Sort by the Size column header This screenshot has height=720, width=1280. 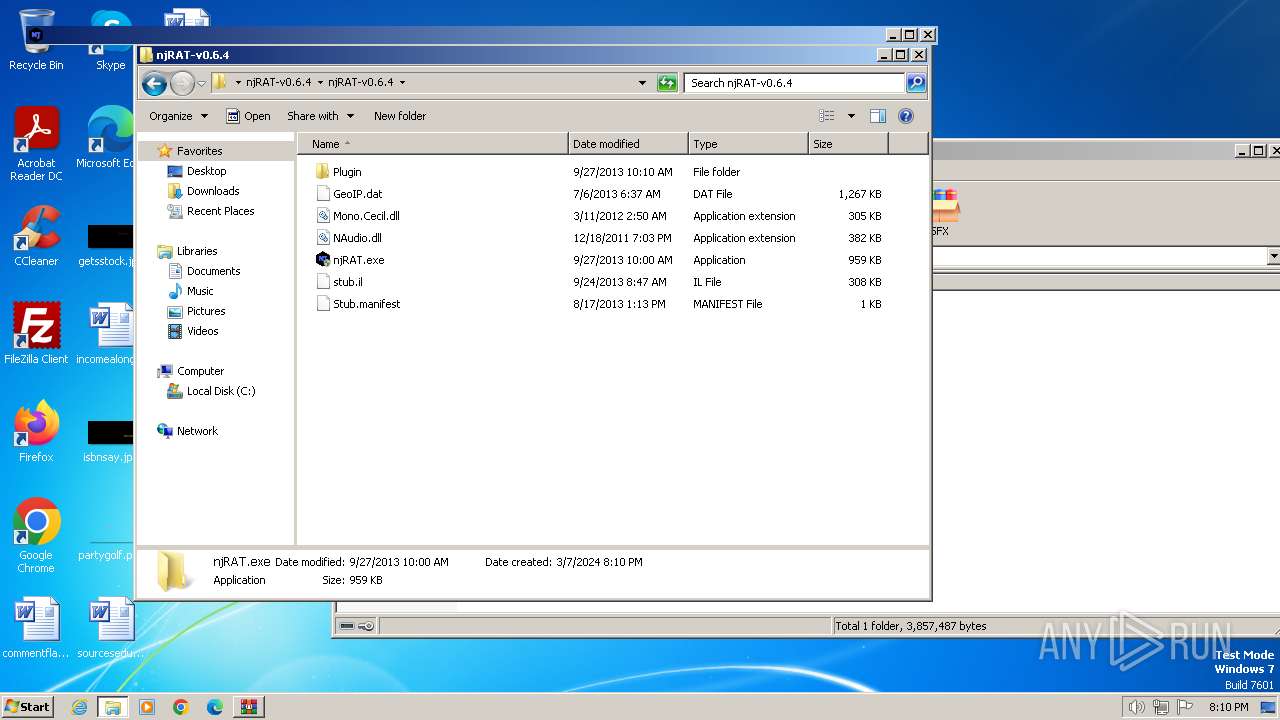click(848, 144)
